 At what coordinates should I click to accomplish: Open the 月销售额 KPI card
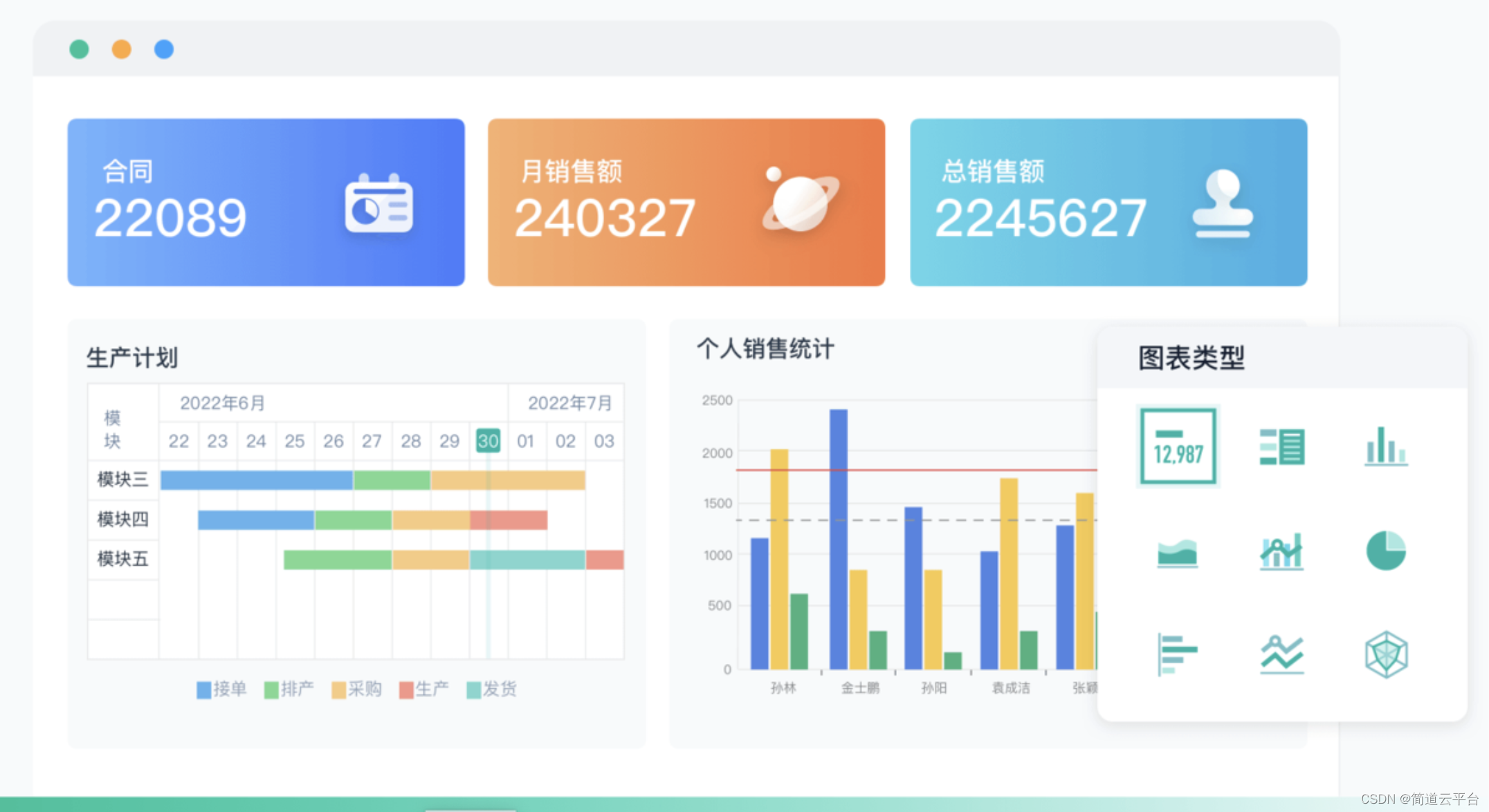[x=685, y=201]
